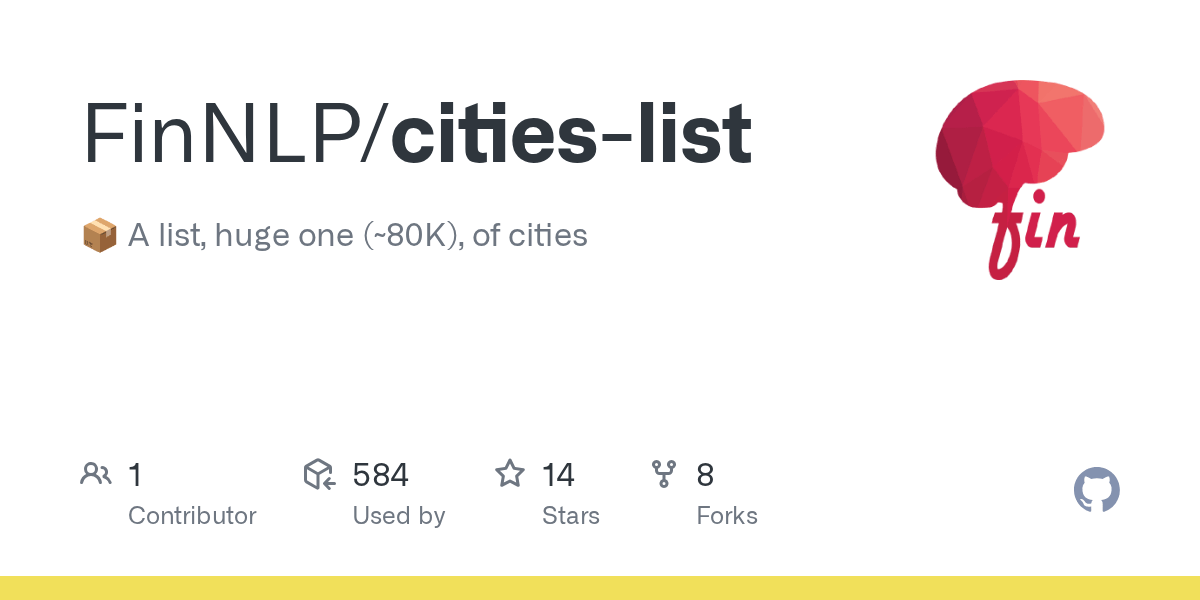
Task: Click the cardboard box emoji in description
Action: [x=99, y=236]
